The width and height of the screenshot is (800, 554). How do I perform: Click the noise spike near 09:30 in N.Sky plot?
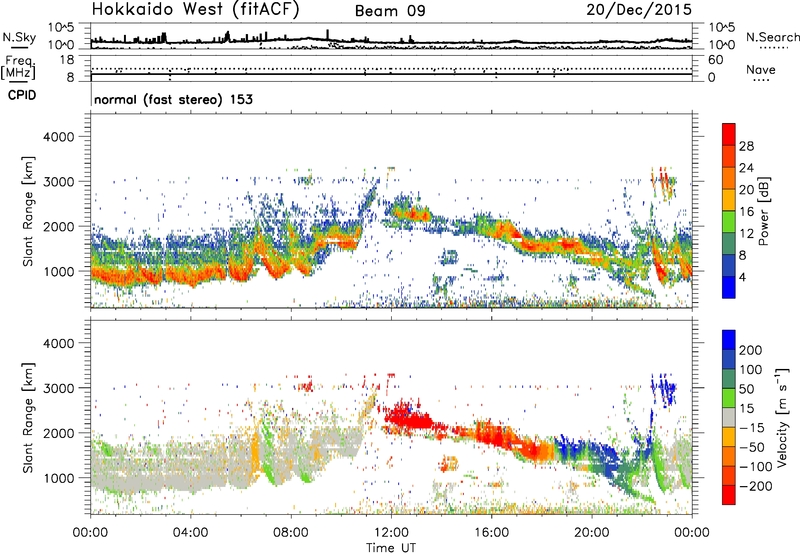tap(328, 35)
